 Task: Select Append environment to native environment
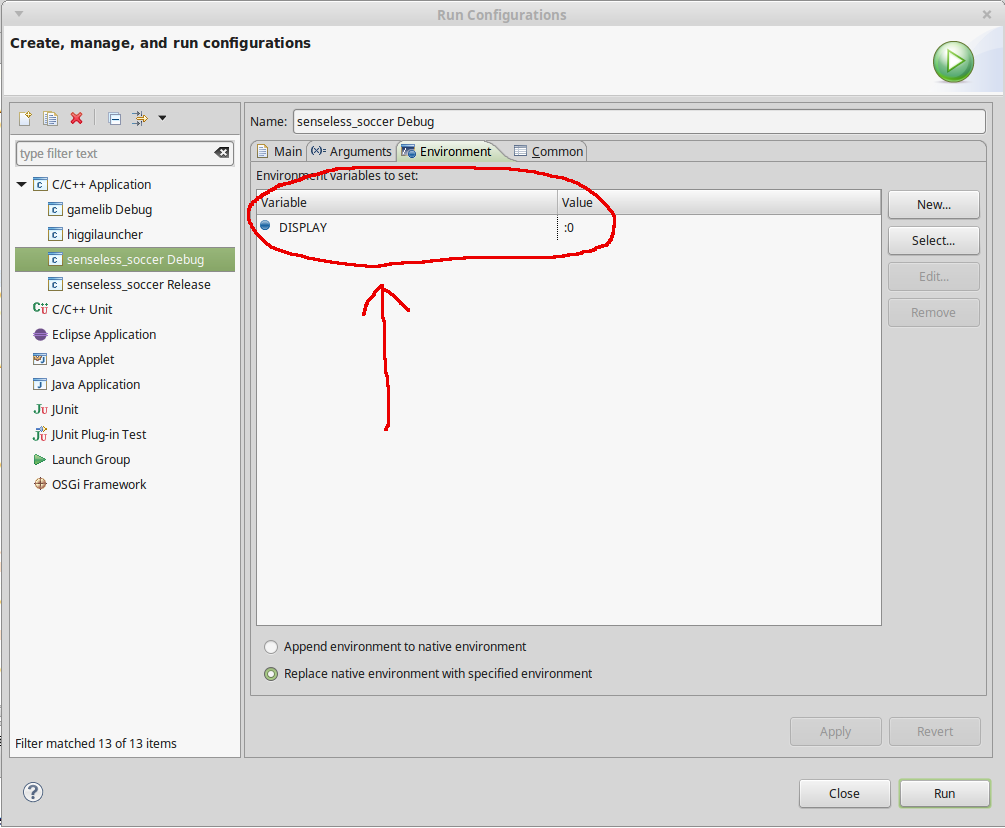click(270, 647)
